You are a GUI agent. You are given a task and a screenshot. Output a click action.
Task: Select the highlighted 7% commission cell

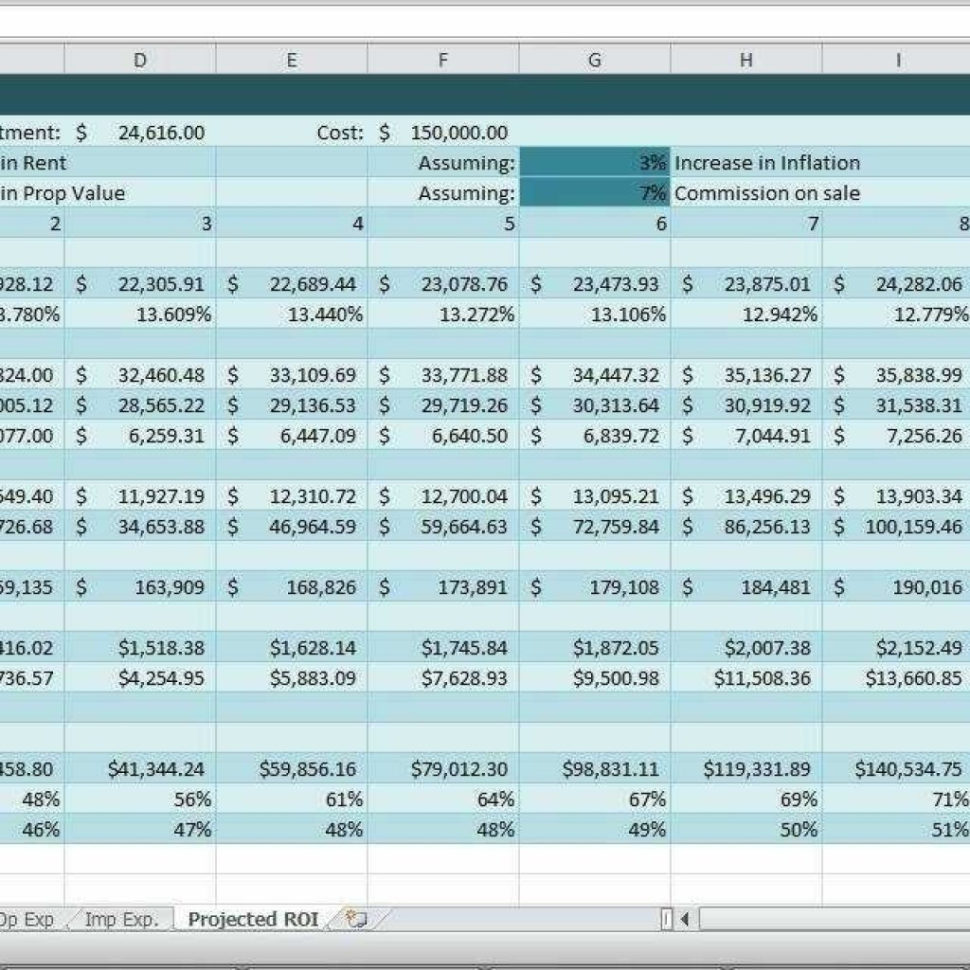595,192
